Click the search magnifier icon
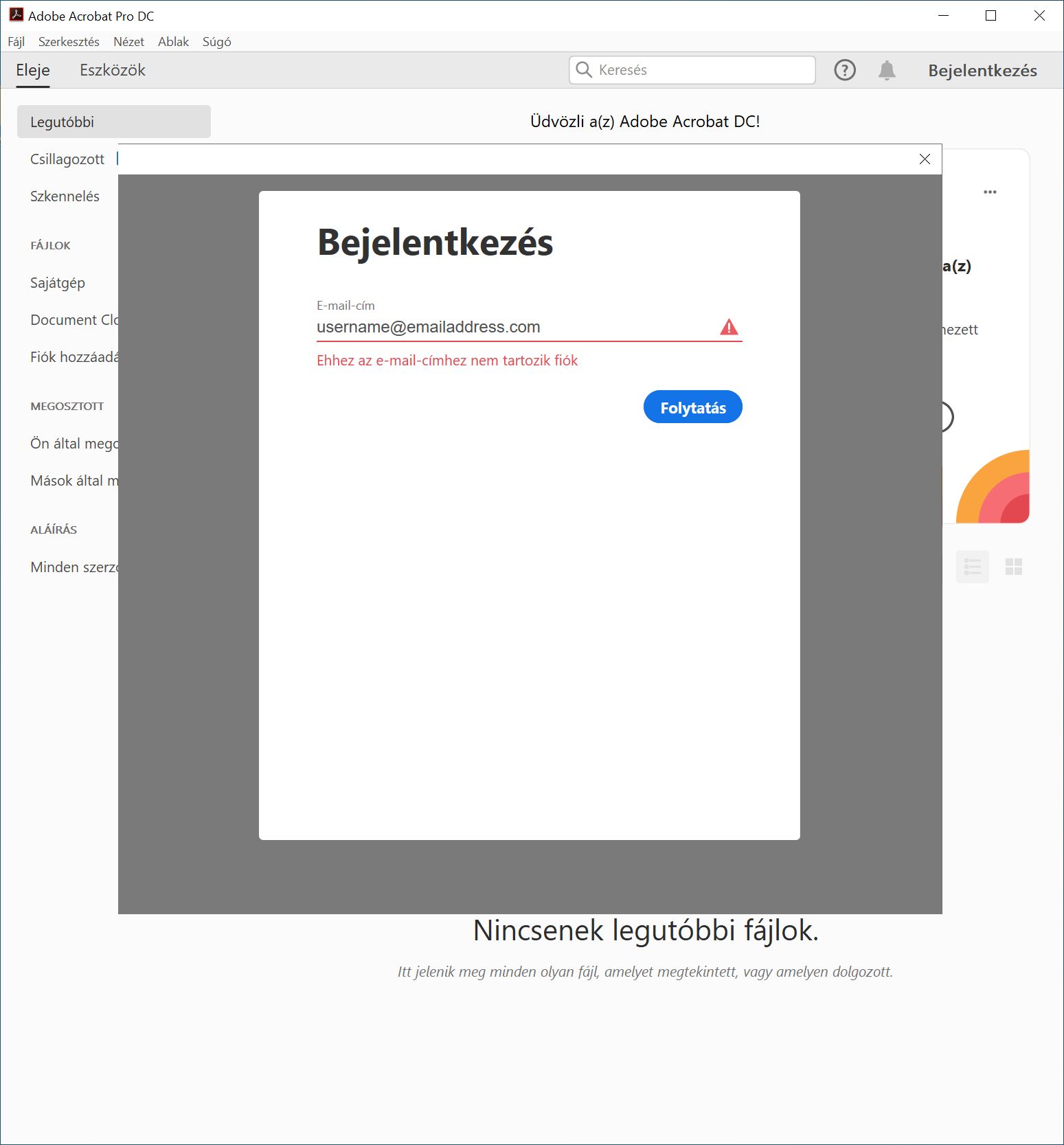Viewport: 1064px width, 1145px height. pyautogui.click(x=584, y=70)
